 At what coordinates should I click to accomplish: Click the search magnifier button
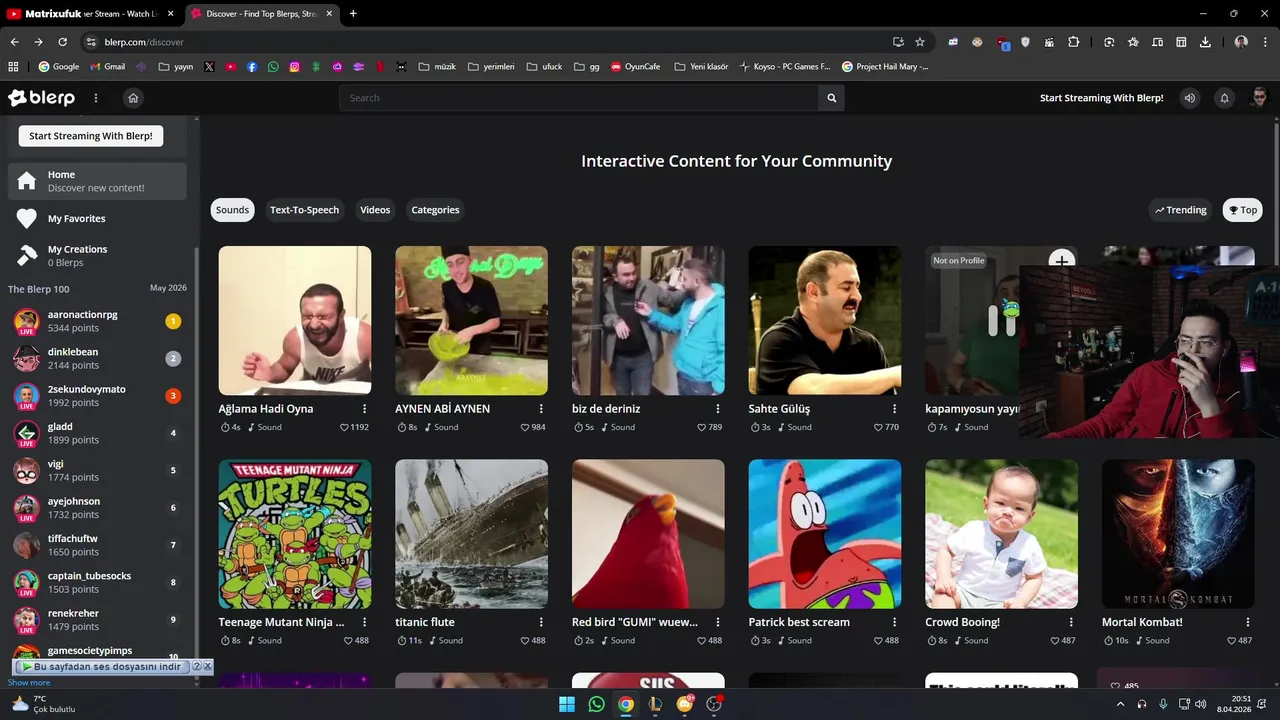click(831, 98)
